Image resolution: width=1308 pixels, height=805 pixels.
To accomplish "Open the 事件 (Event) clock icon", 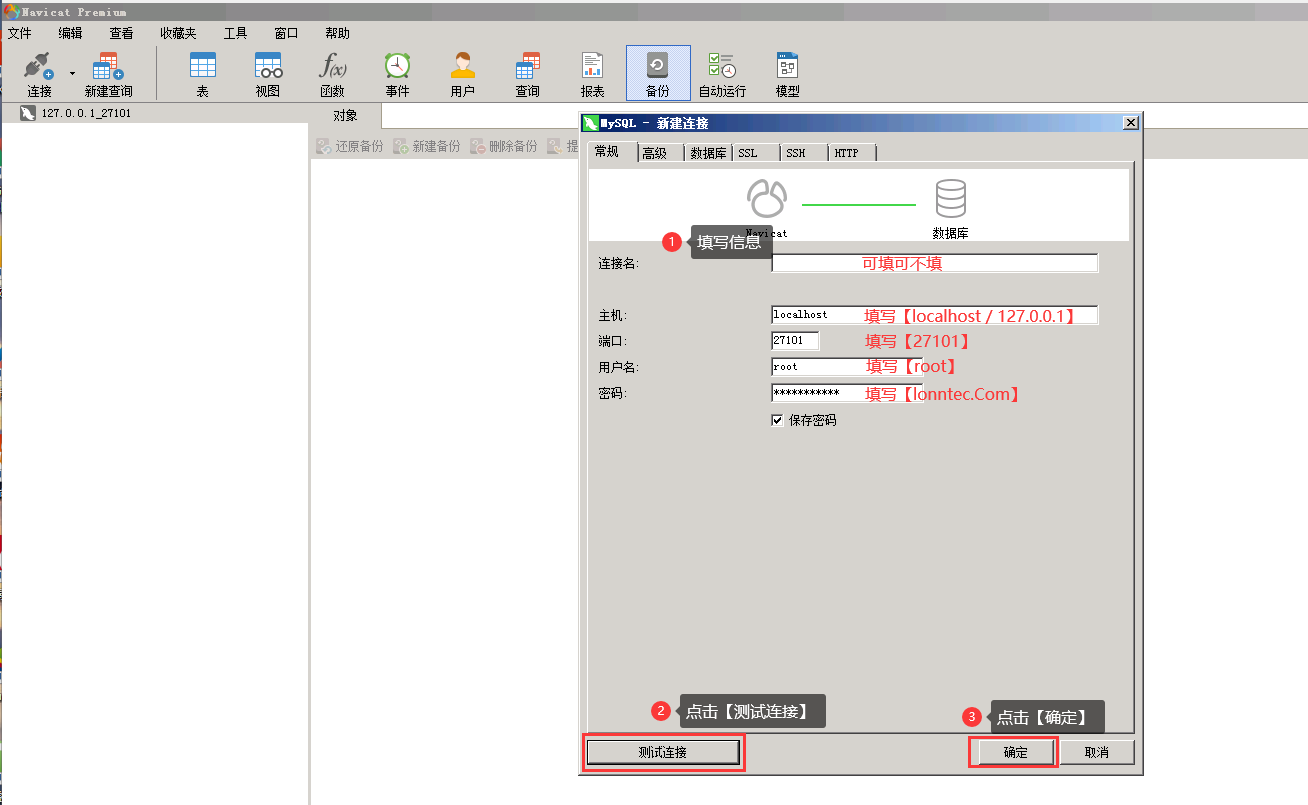I will pyautogui.click(x=398, y=74).
